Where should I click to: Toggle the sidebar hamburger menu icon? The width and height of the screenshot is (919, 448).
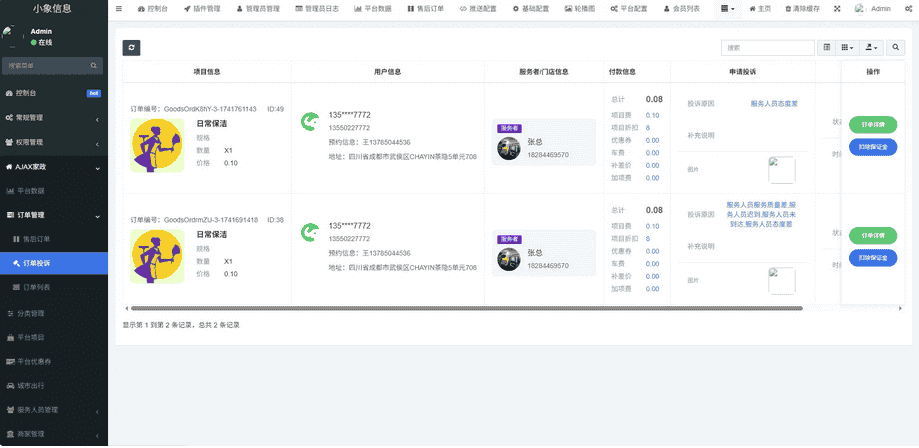[x=119, y=8]
